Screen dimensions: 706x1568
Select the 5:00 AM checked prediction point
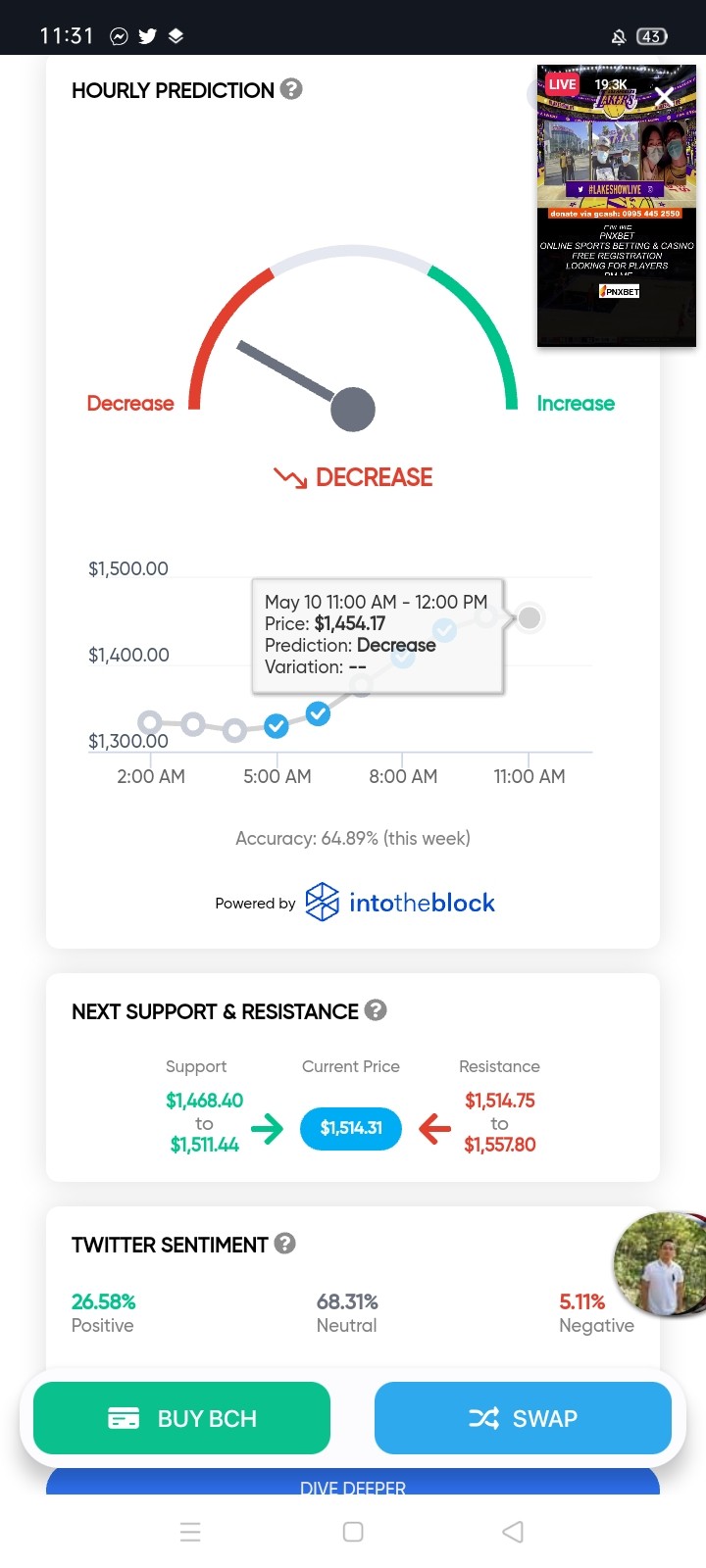277,726
